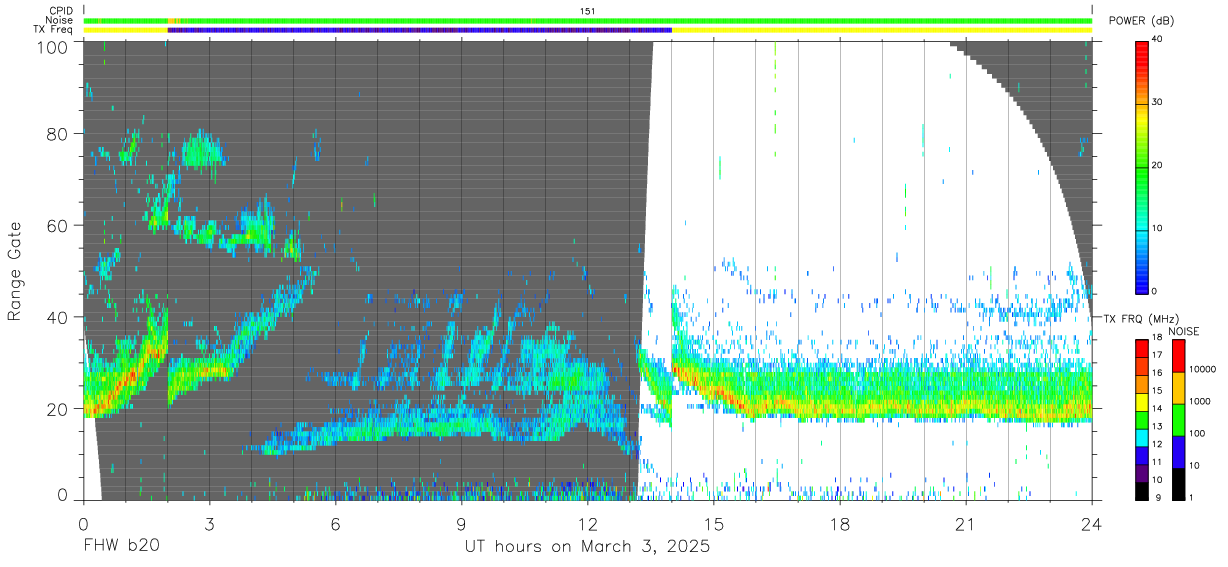Click the red segment of TX FRQ colorbar
The height and width of the screenshot is (567, 1228).
[x=1141, y=349]
